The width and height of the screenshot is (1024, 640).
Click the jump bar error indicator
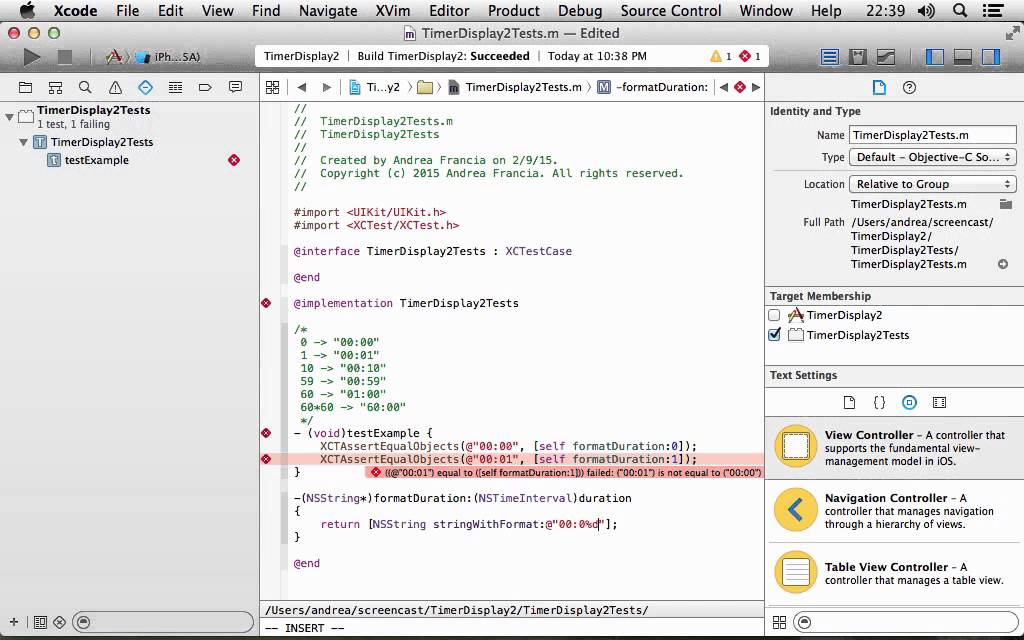coord(740,87)
